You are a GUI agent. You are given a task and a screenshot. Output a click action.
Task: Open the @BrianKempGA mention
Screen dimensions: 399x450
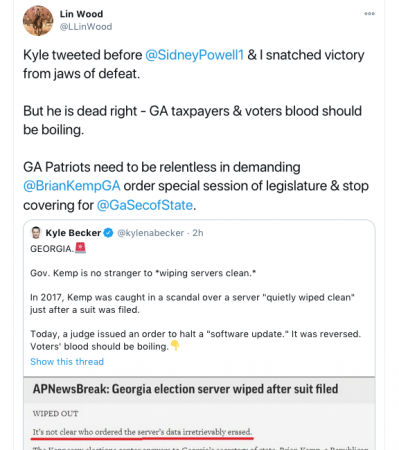[x=72, y=186]
